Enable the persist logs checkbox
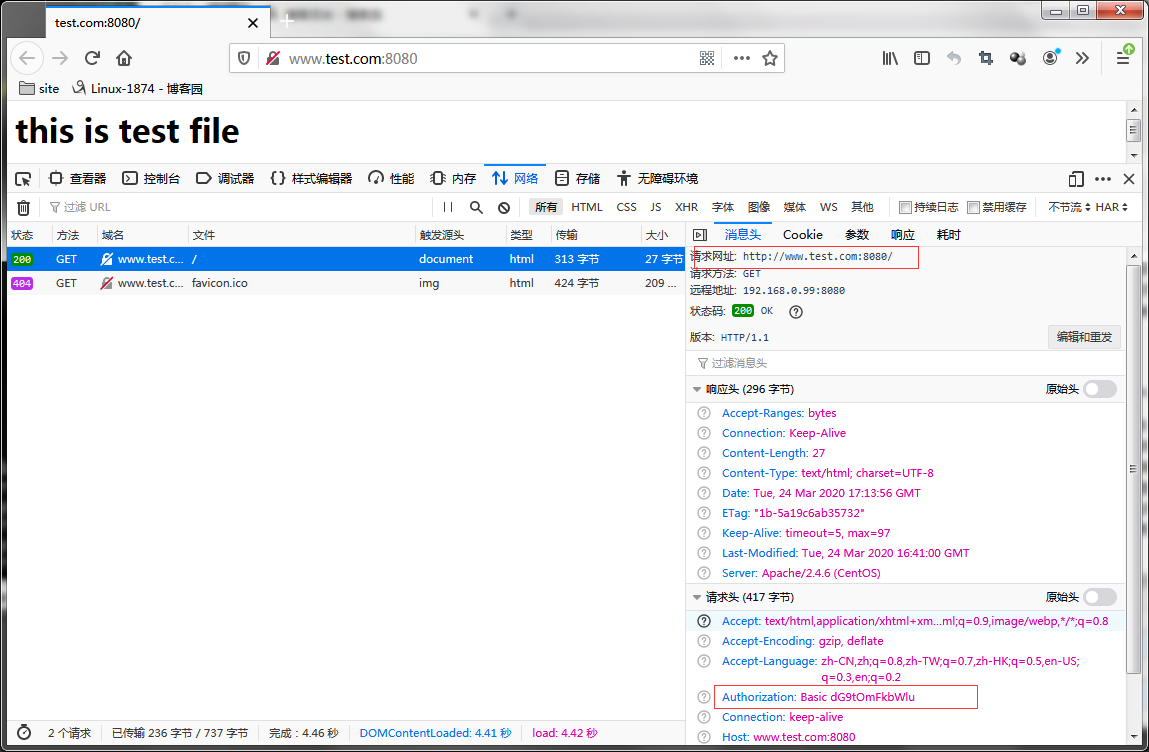The height and width of the screenshot is (752, 1149). [905, 207]
